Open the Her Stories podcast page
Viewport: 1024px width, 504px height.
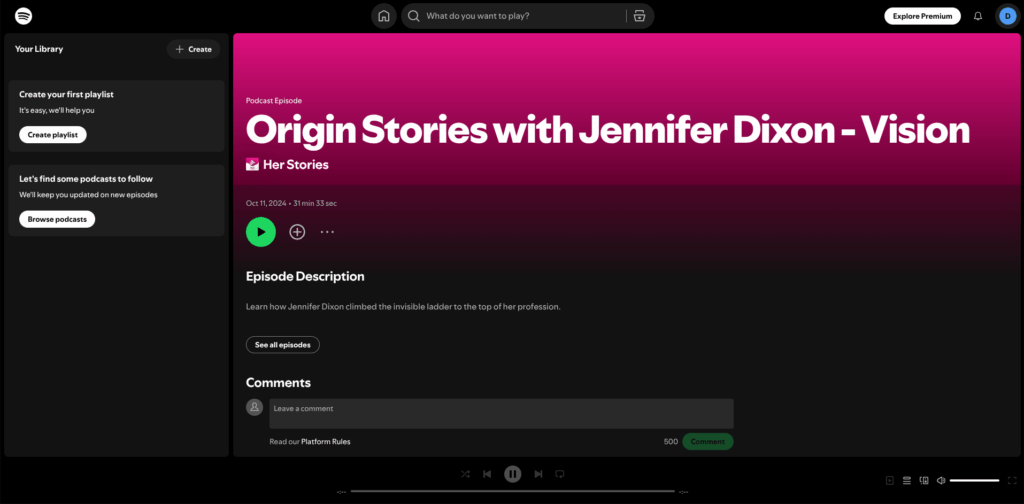pyautogui.click(x=294, y=164)
